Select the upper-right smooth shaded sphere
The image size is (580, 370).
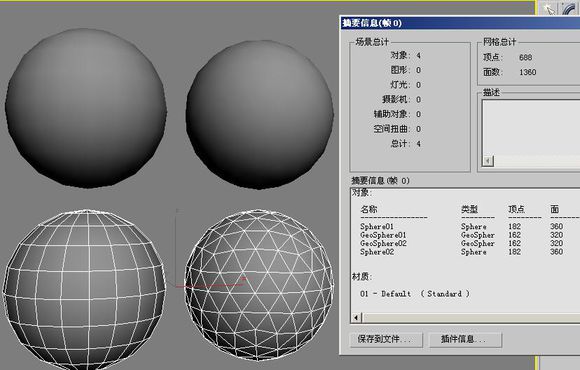coord(260,115)
